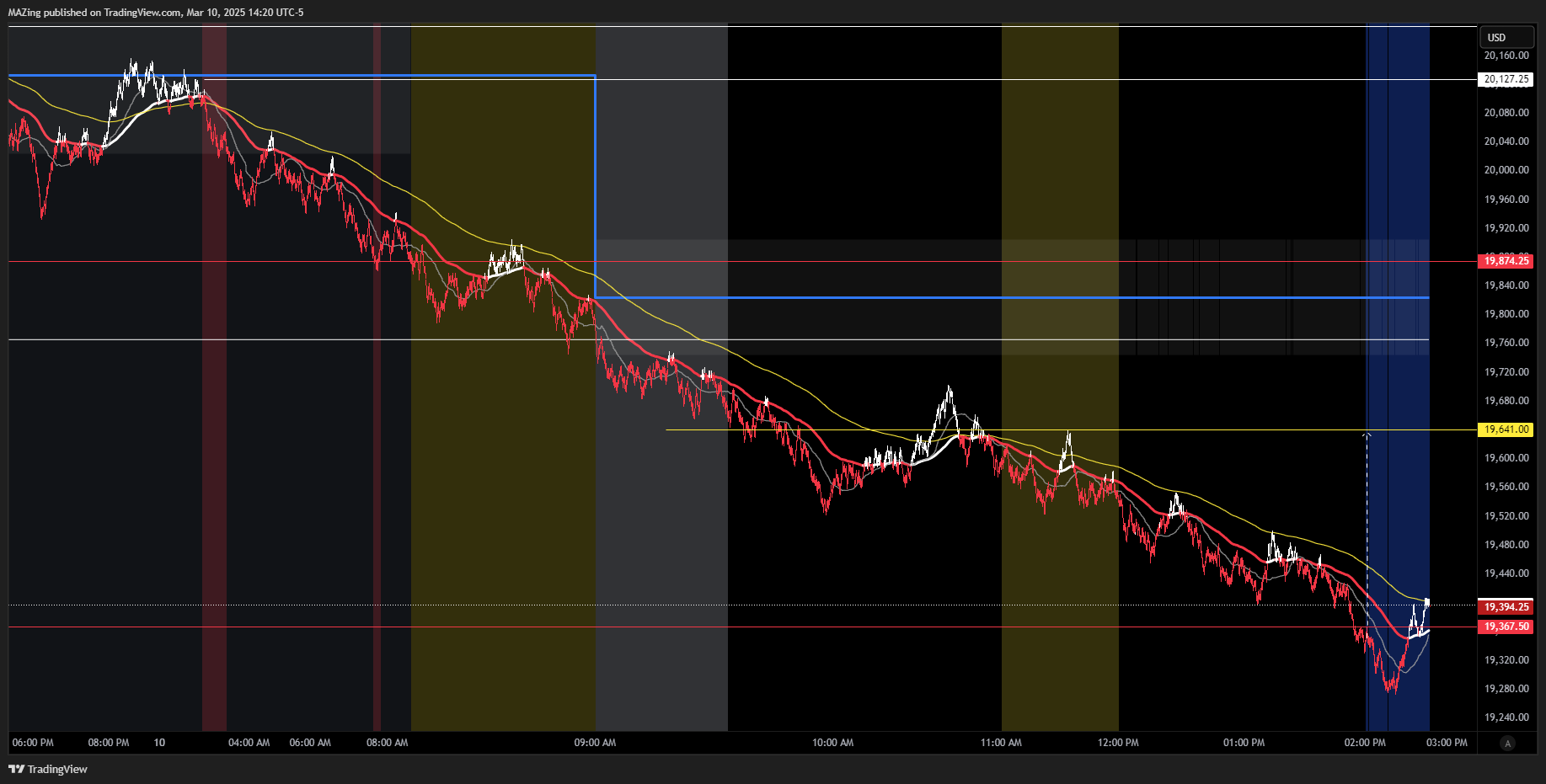1546x784 pixels.
Task: Click the 19,394.25 current price label
Action: click(x=1506, y=607)
